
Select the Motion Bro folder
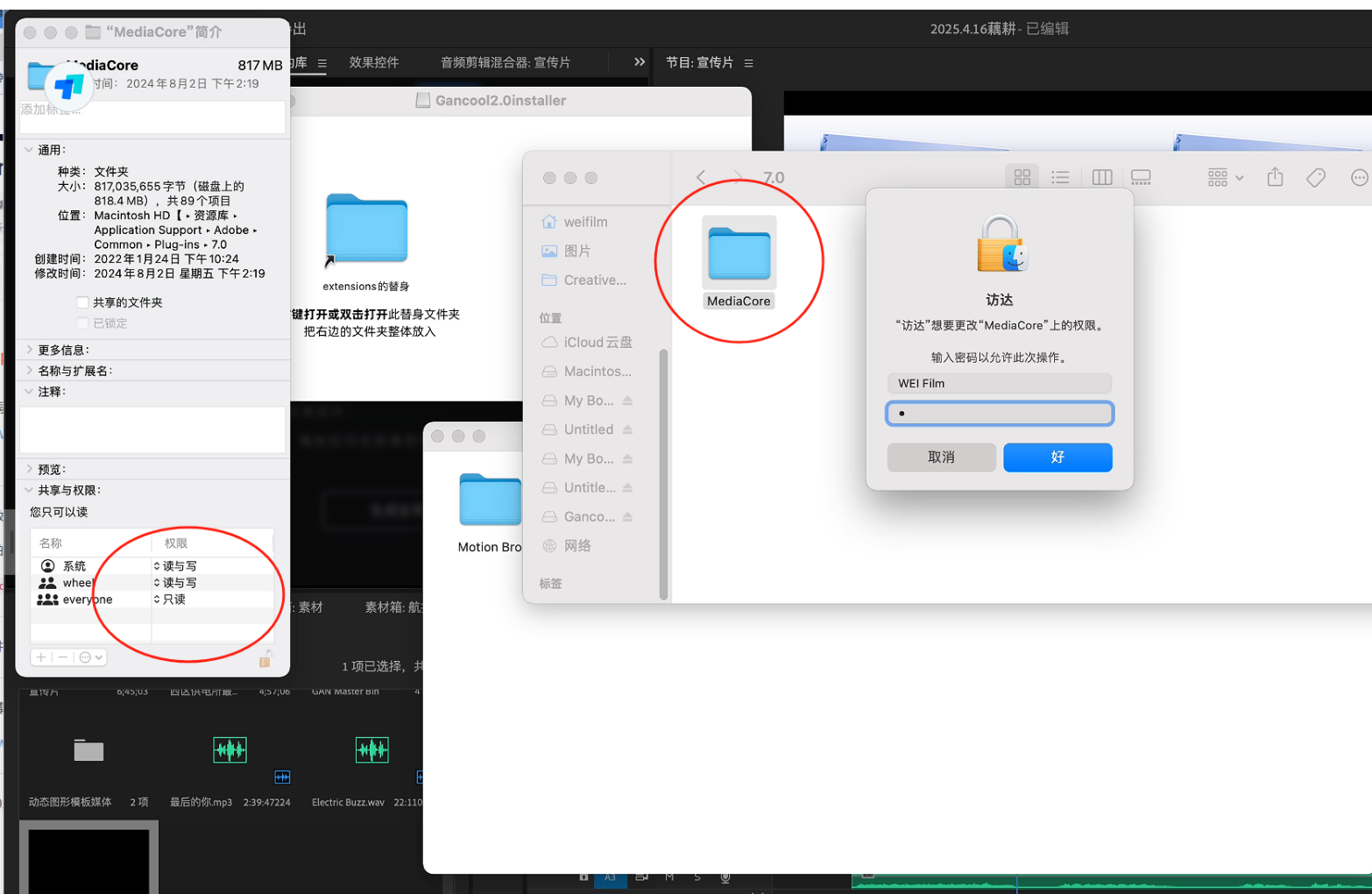pyautogui.click(x=490, y=500)
